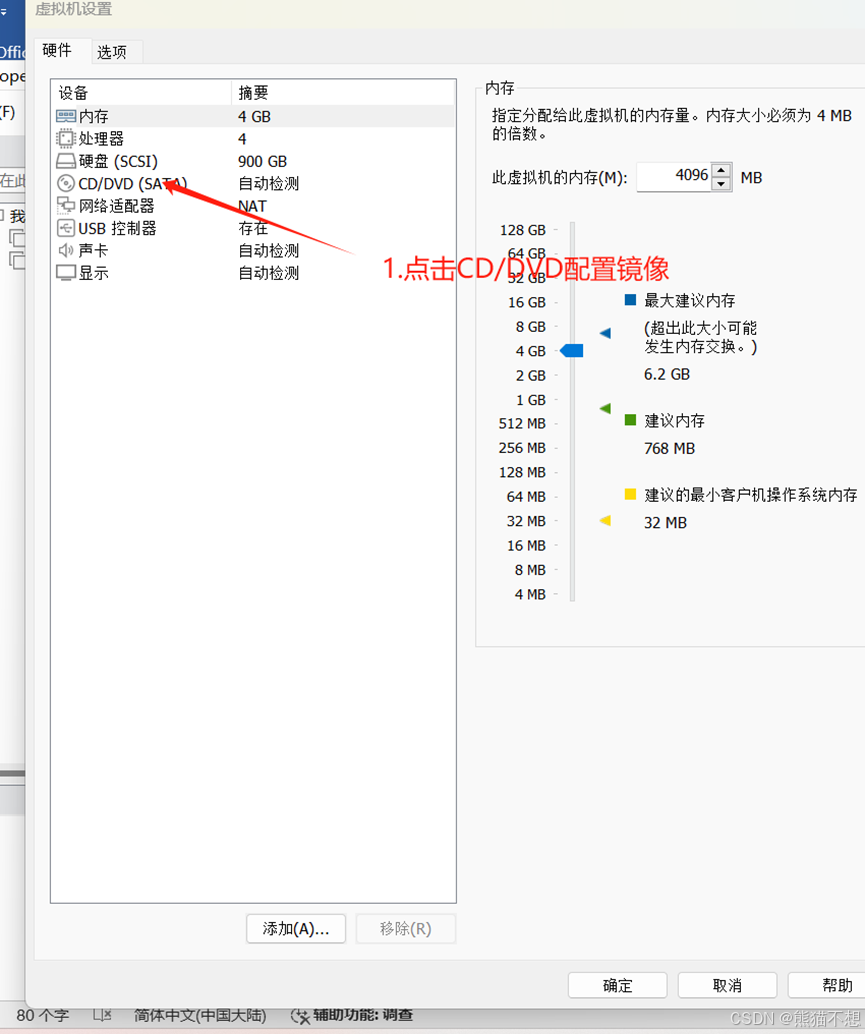Click the 128 MB slider scale label
The width and height of the screenshot is (865, 1034).
click(x=522, y=473)
